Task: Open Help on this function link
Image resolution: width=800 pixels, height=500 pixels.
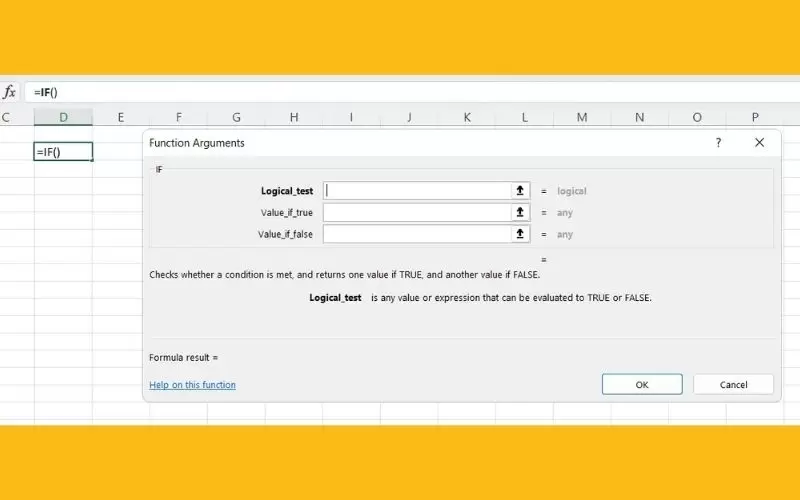Action: pyautogui.click(x=192, y=385)
